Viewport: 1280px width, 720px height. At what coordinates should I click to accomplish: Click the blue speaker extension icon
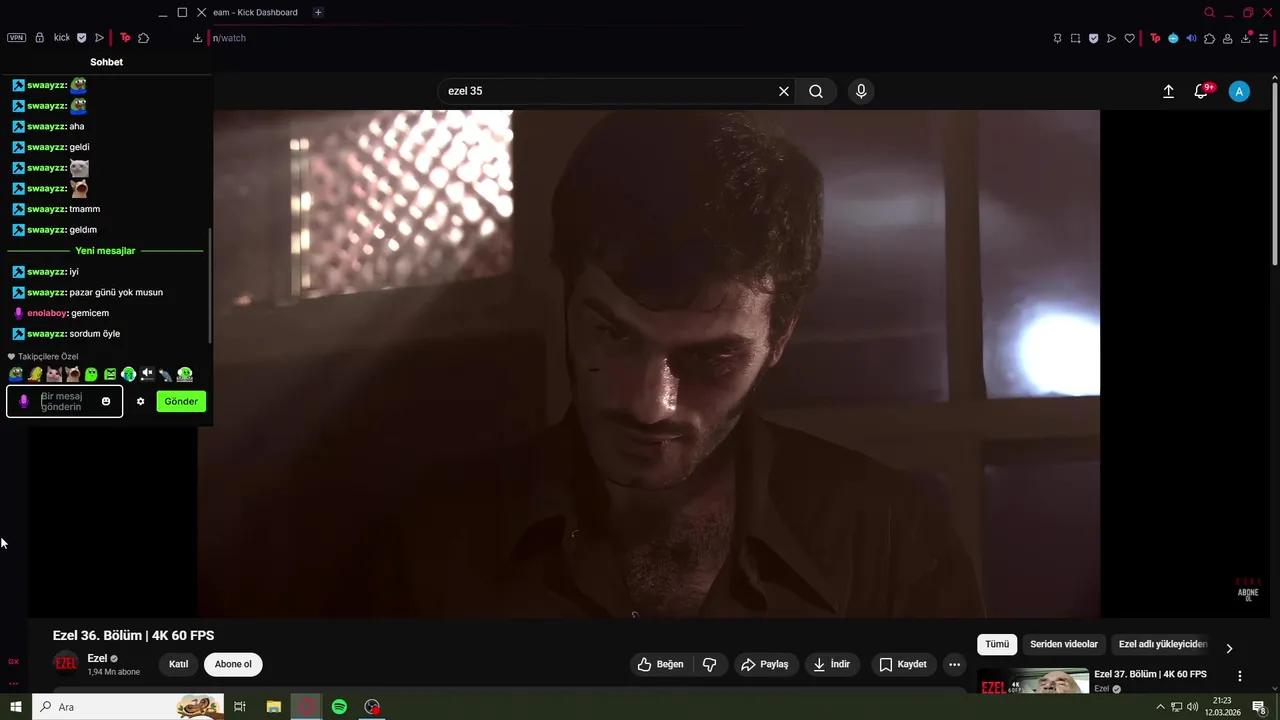click(x=1191, y=38)
